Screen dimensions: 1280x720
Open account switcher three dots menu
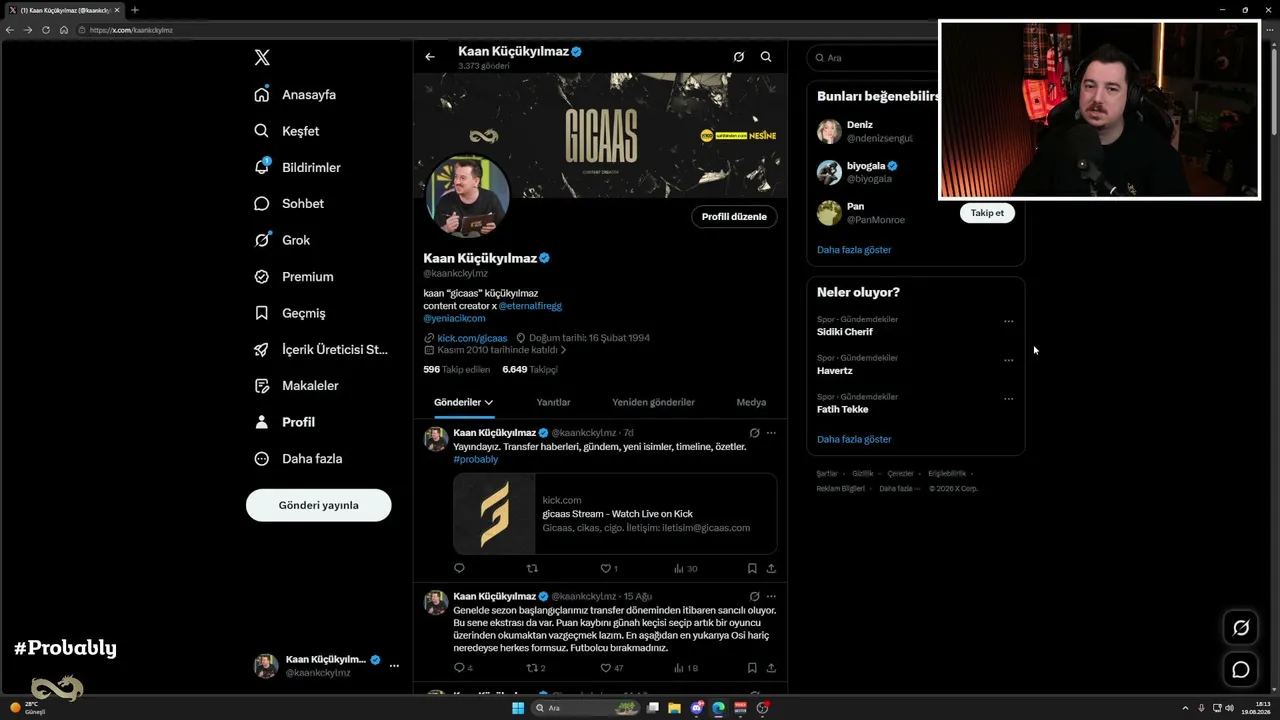pos(394,666)
